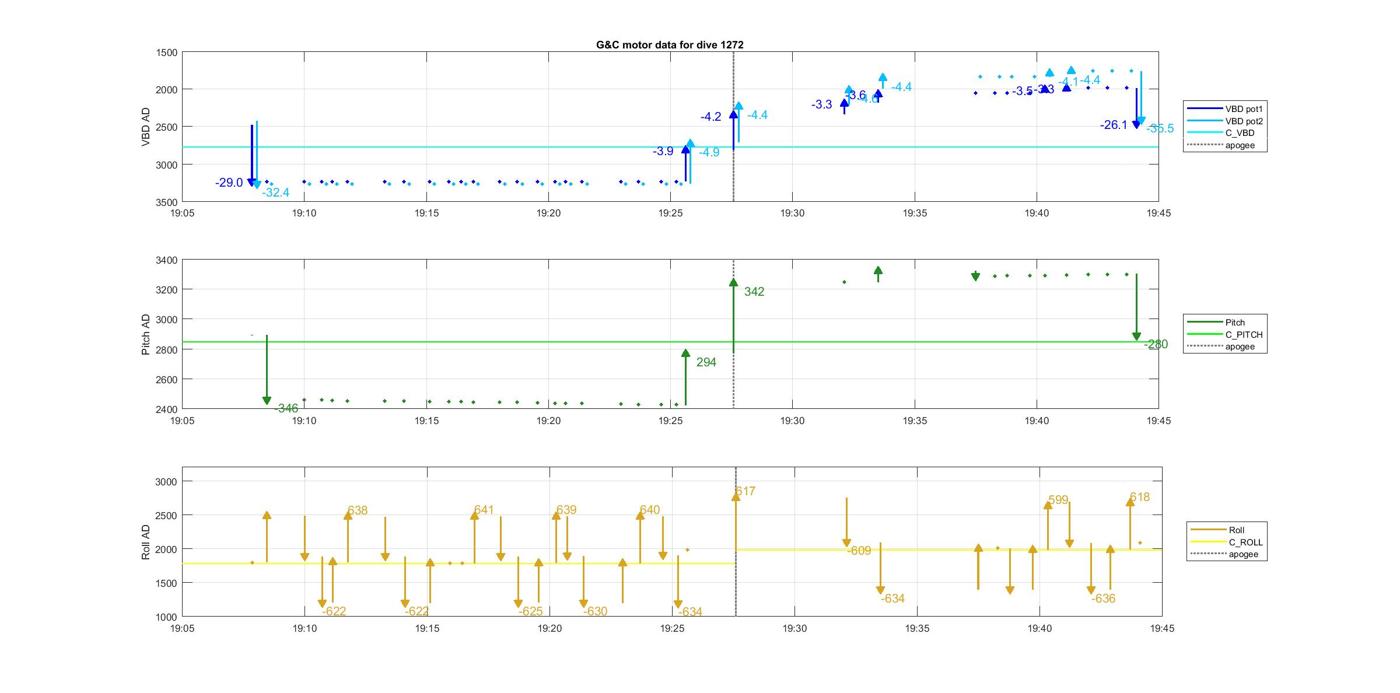Select 'apogee' entry in the Roll legend
Image resolution: width=1400 pixels, height=693 pixels.
(1226, 554)
